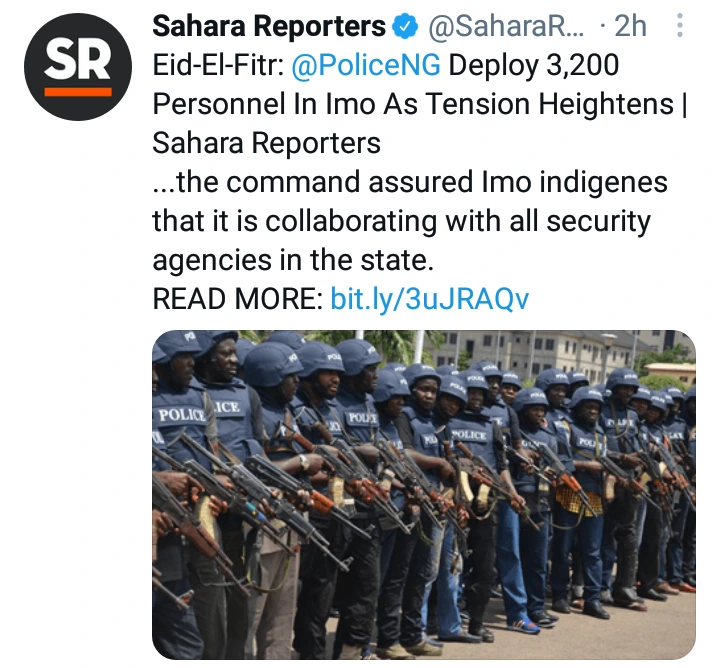Open the @PoliceNG mention
Screen dimensions: 720x668
click(366, 65)
